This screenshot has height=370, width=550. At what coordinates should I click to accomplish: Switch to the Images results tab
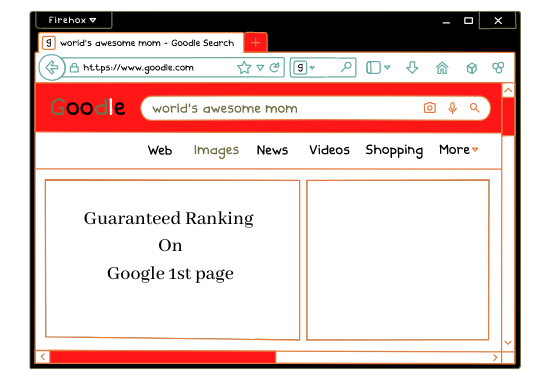click(216, 150)
